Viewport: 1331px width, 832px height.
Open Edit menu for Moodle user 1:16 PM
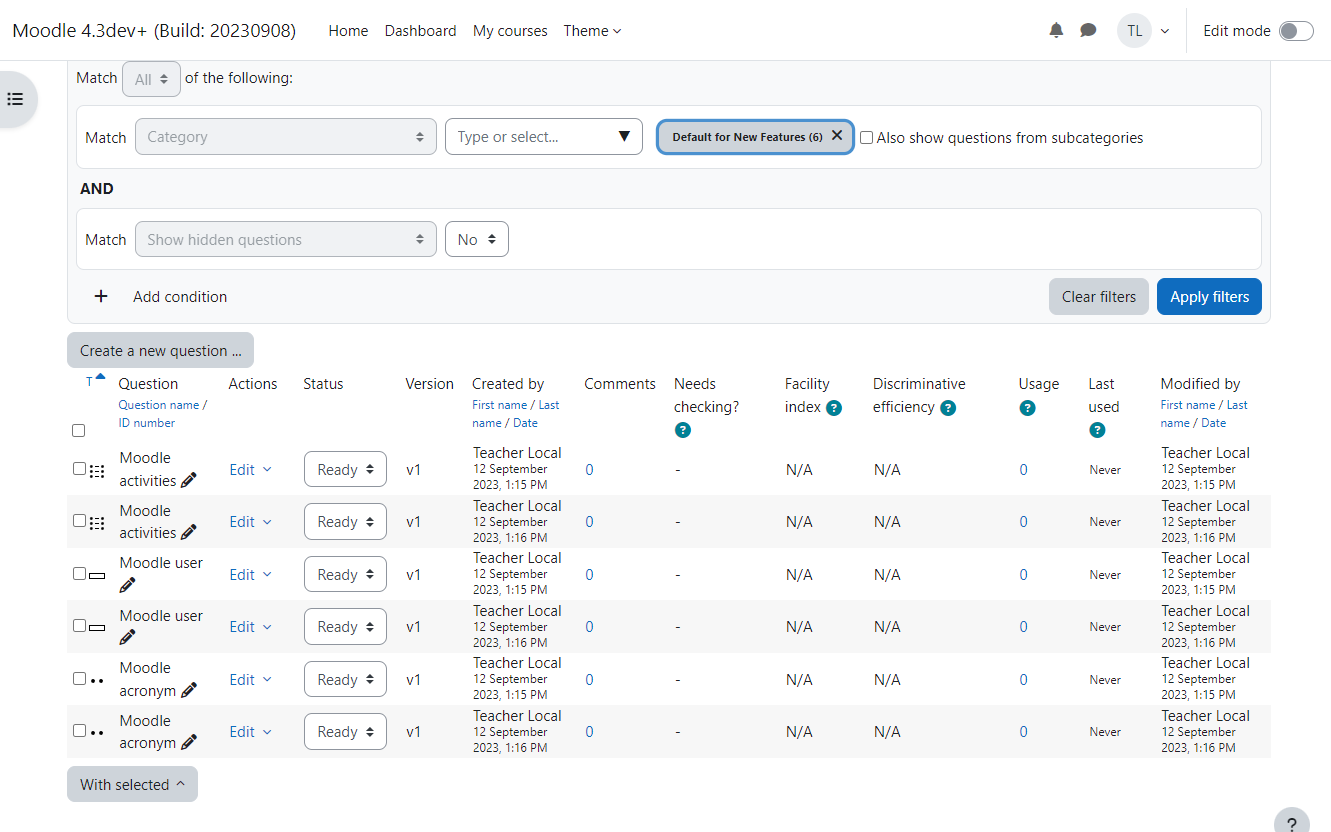point(250,627)
